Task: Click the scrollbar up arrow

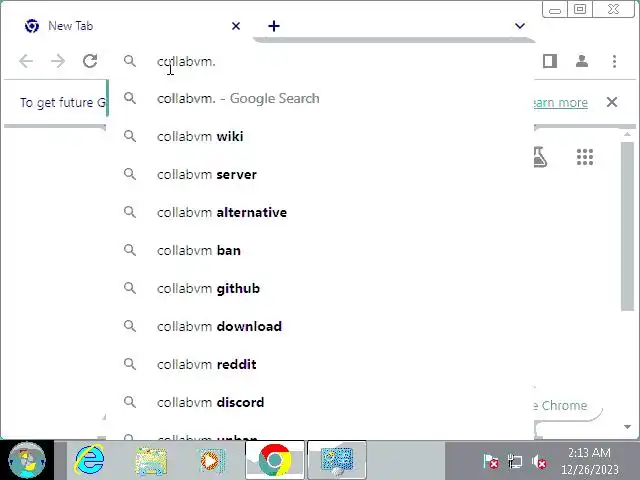Action: pos(627,134)
